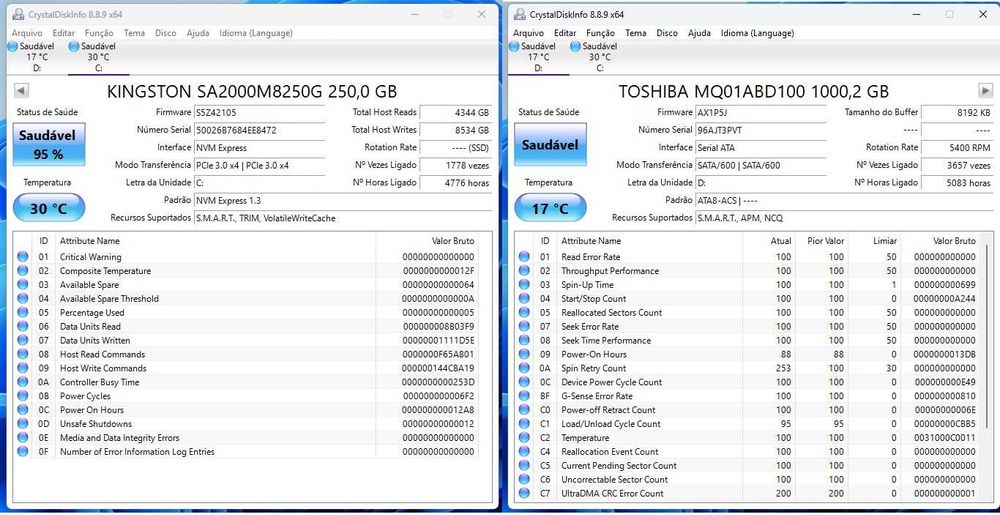Click status icon for Available Spare row

(x=23, y=285)
